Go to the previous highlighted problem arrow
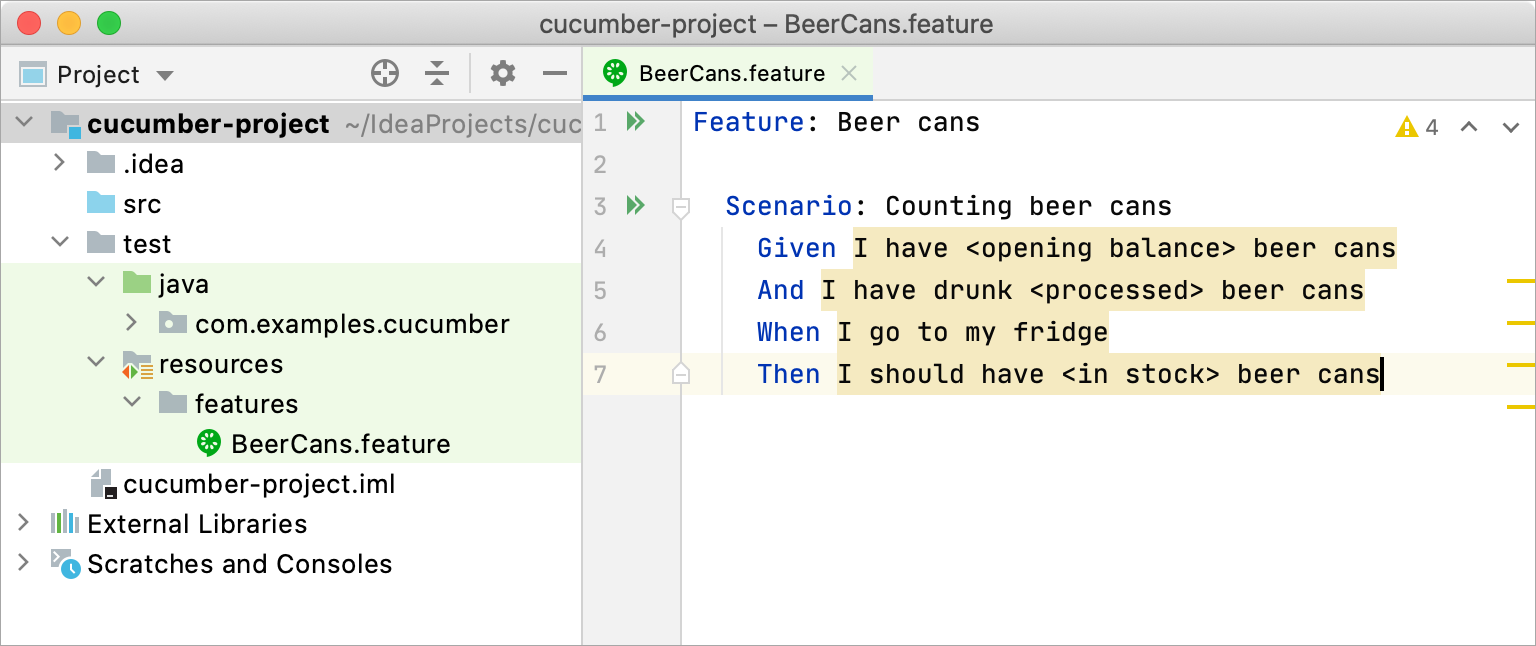This screenshot has width=1536, height=646. coord(1469,127)
